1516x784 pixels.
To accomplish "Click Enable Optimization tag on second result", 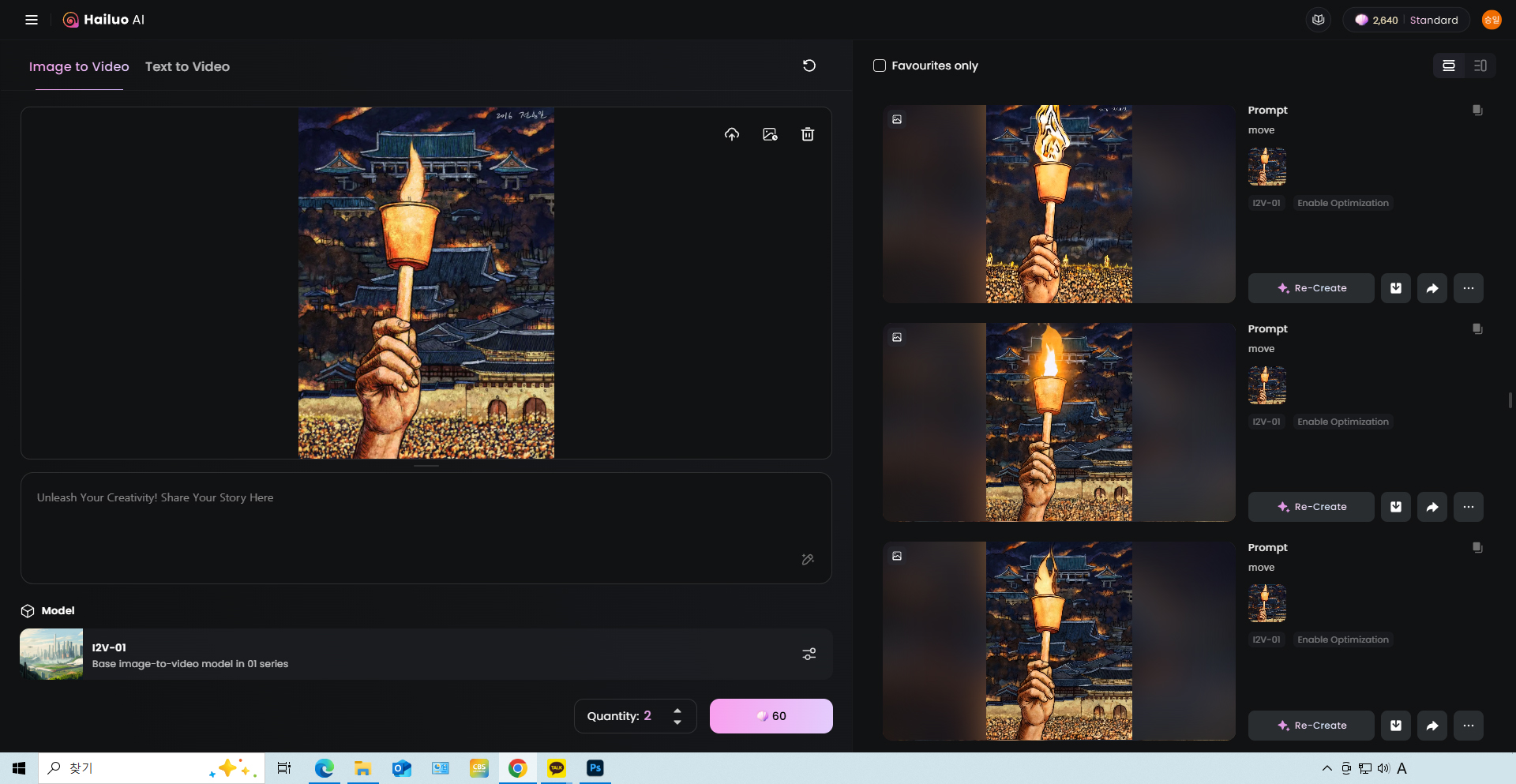I will click(x=1343, y=422).
